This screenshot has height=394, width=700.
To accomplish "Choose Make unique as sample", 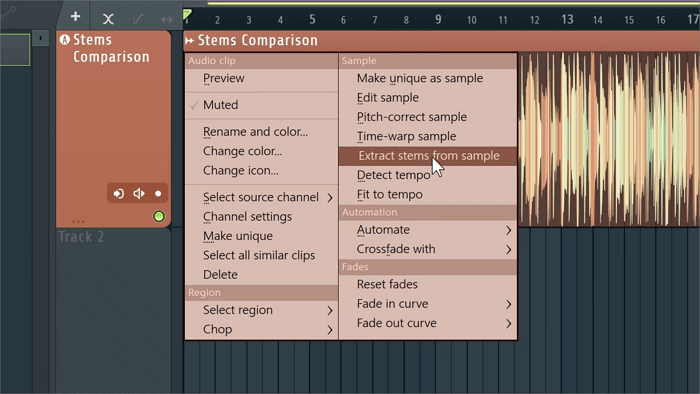I will (428, 78).
